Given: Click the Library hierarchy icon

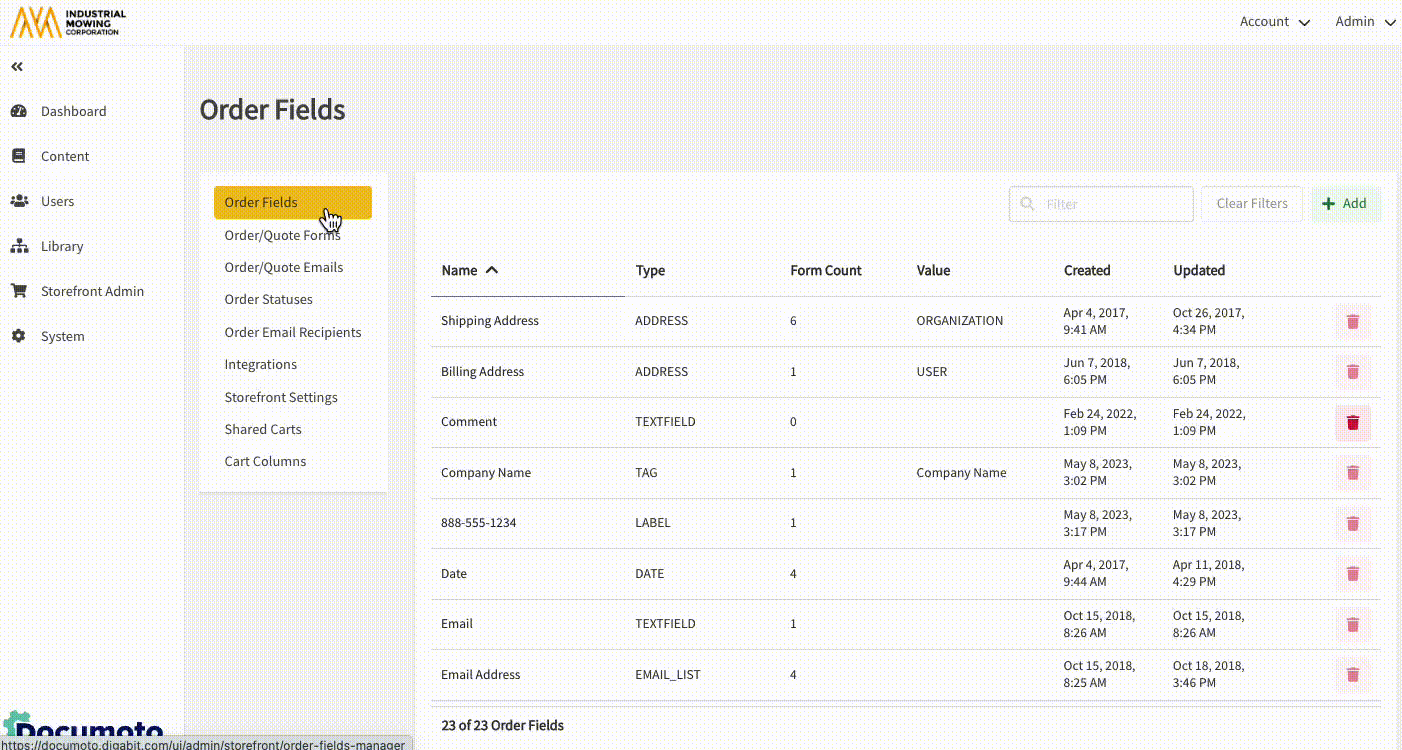Looking at the screenshot, I should click(x=18, y=246).
